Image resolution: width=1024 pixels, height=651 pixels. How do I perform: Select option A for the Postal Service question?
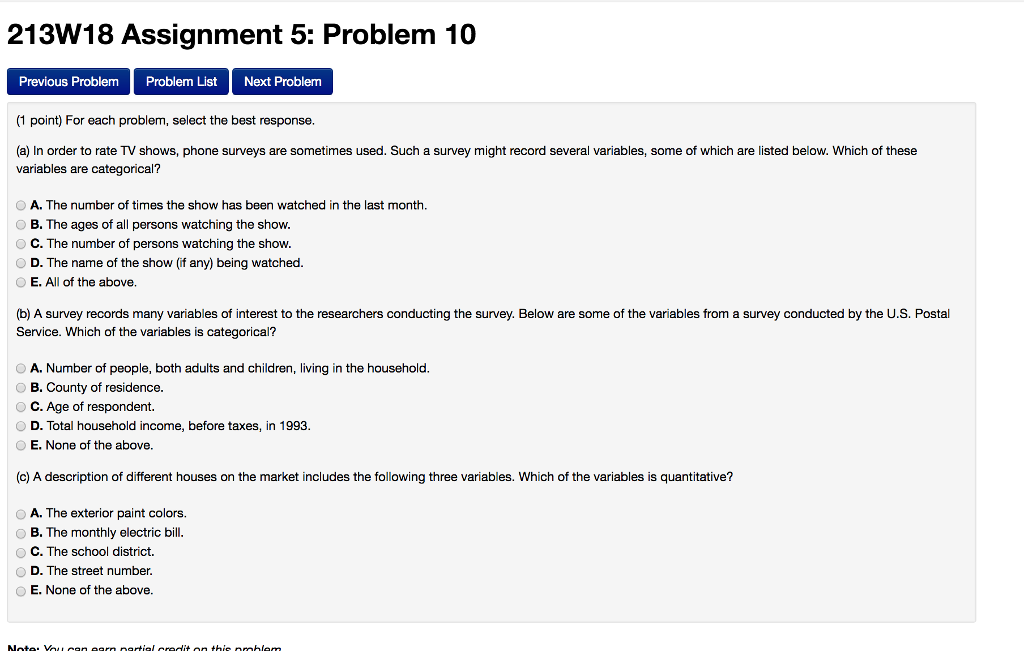click(x=20, y=368)
